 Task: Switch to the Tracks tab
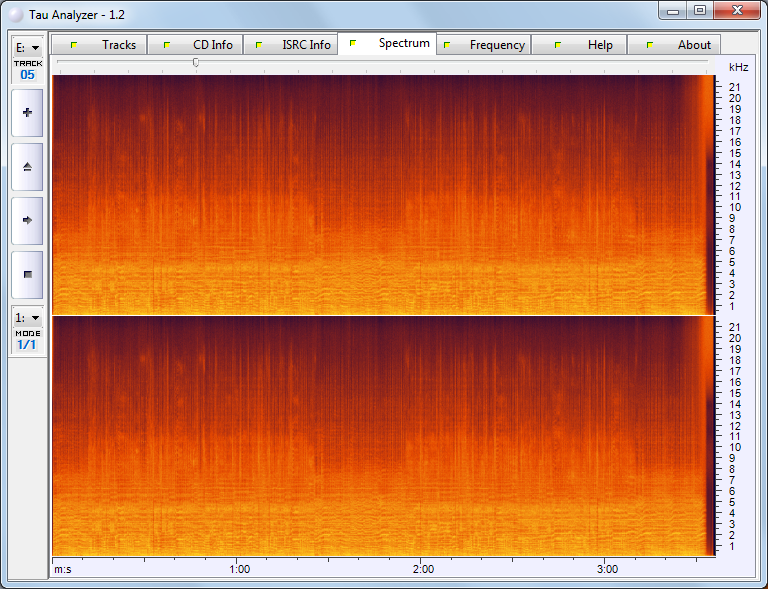(x=100, y=45)
